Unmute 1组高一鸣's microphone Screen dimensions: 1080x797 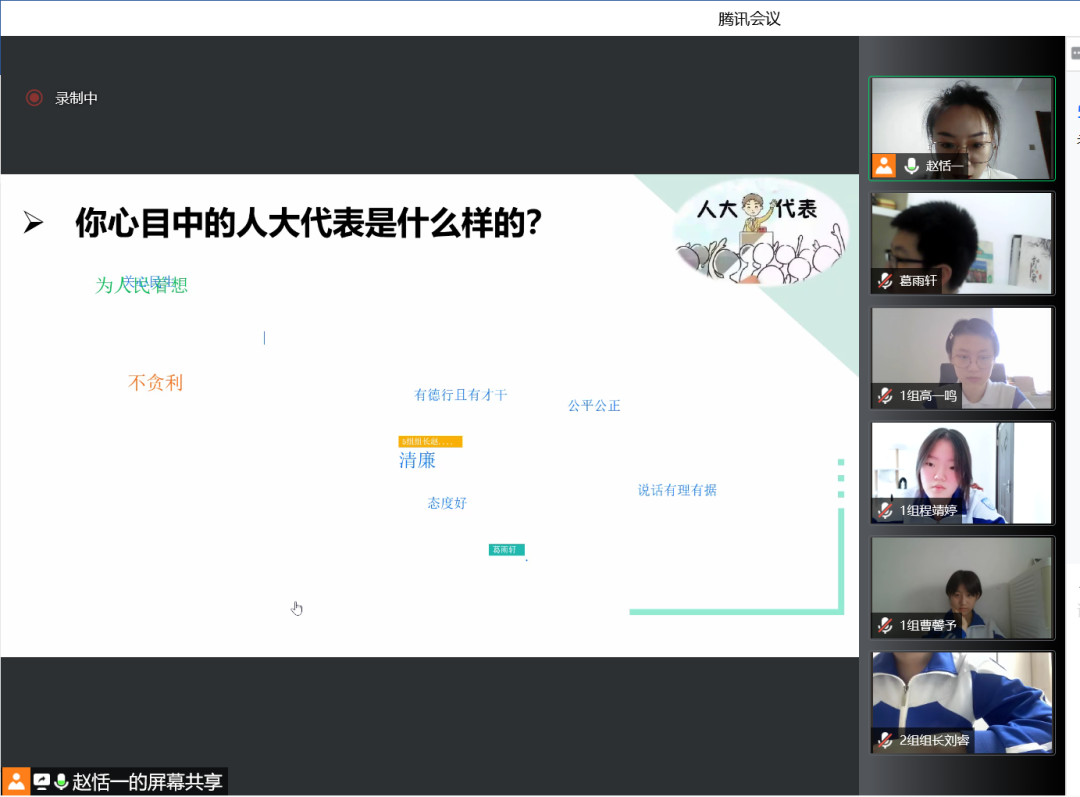click(x=884, y=397)
